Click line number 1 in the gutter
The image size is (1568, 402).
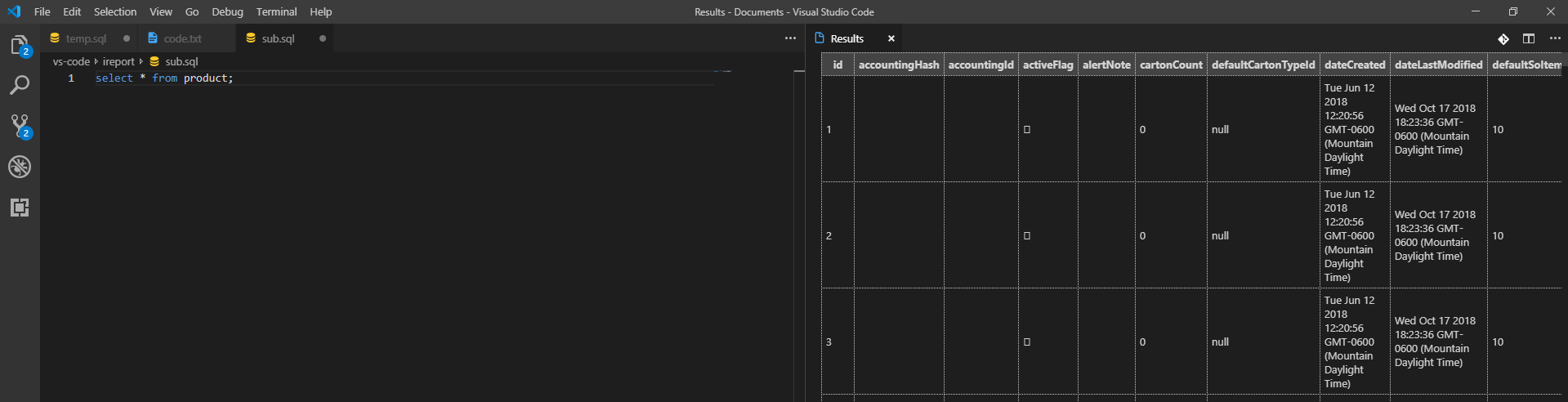[x=71, y=78]
